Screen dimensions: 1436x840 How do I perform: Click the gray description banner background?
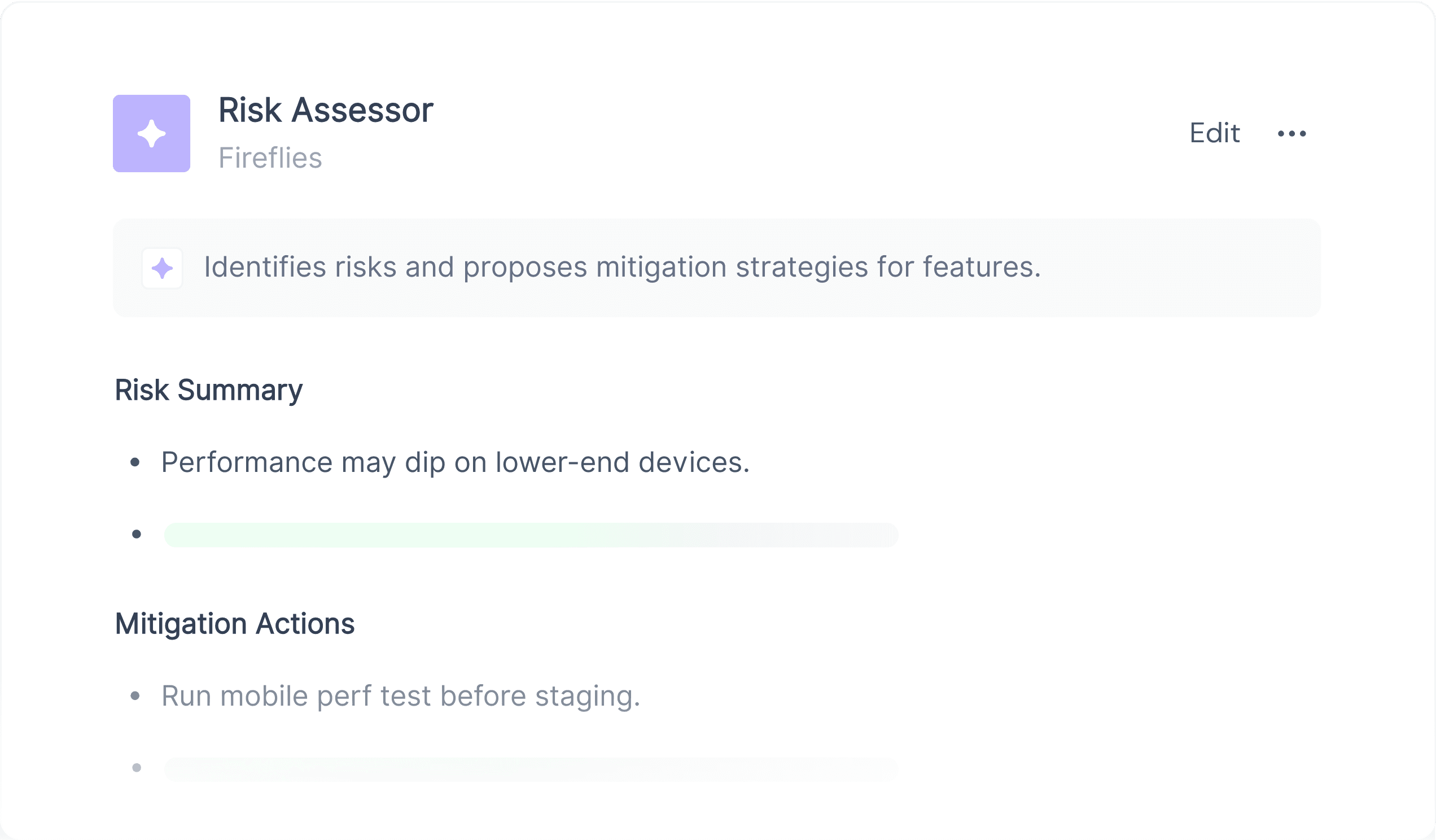pyautogui.click(x=716, y=268)
